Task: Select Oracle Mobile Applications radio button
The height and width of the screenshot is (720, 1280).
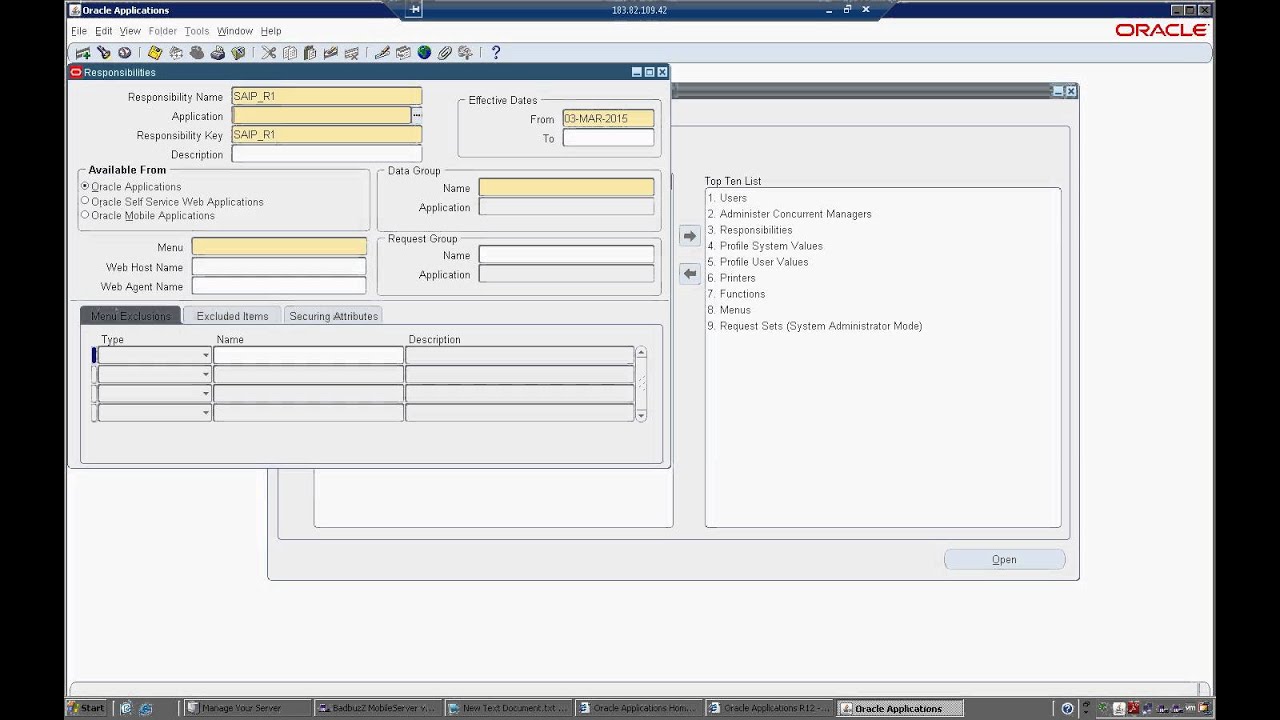Action: coord(85,215)
